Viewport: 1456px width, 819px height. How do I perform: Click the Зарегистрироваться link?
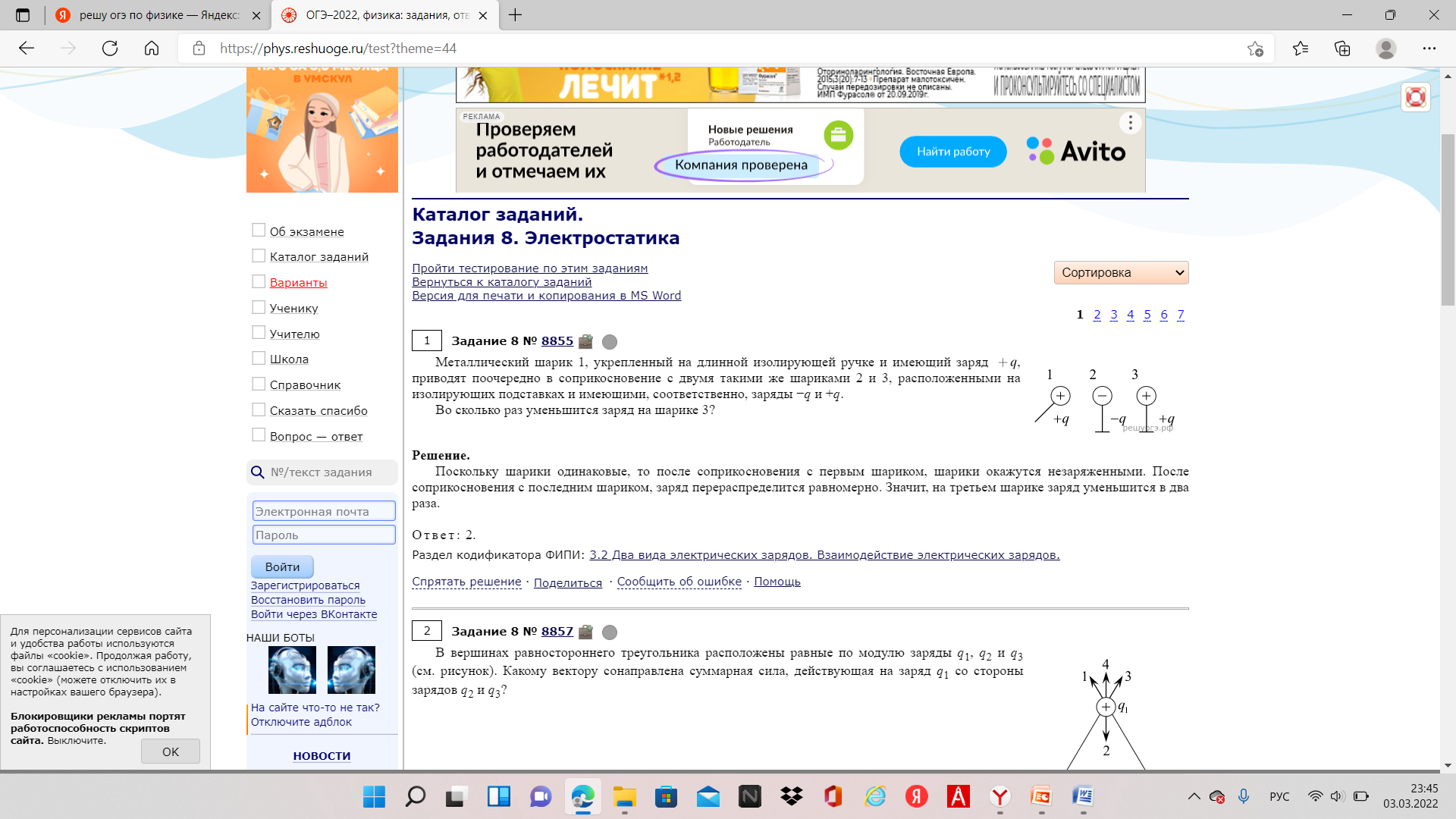click(x=305, y=585)
